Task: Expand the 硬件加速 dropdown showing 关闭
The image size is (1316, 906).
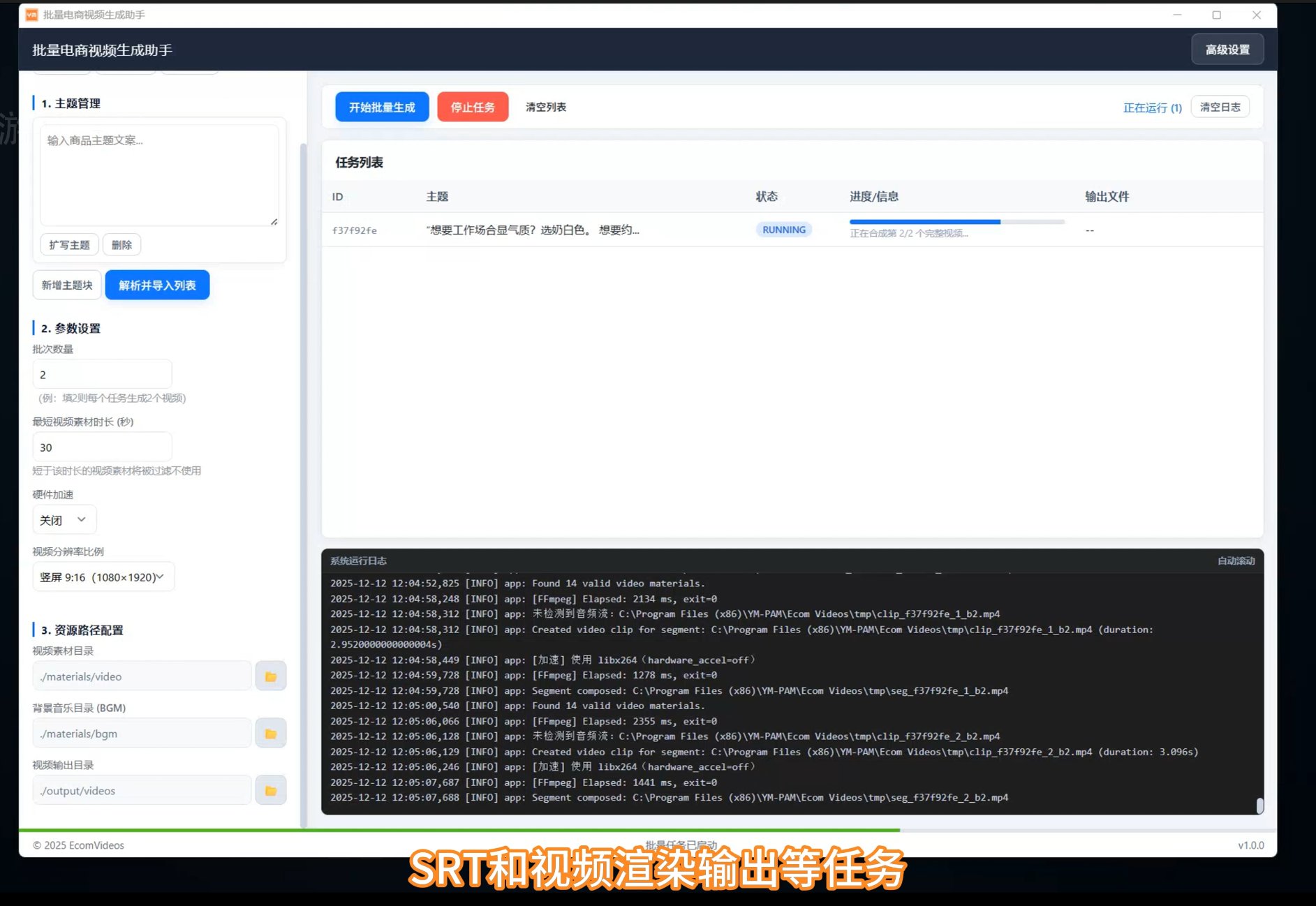Action: (x=64, y=520)
